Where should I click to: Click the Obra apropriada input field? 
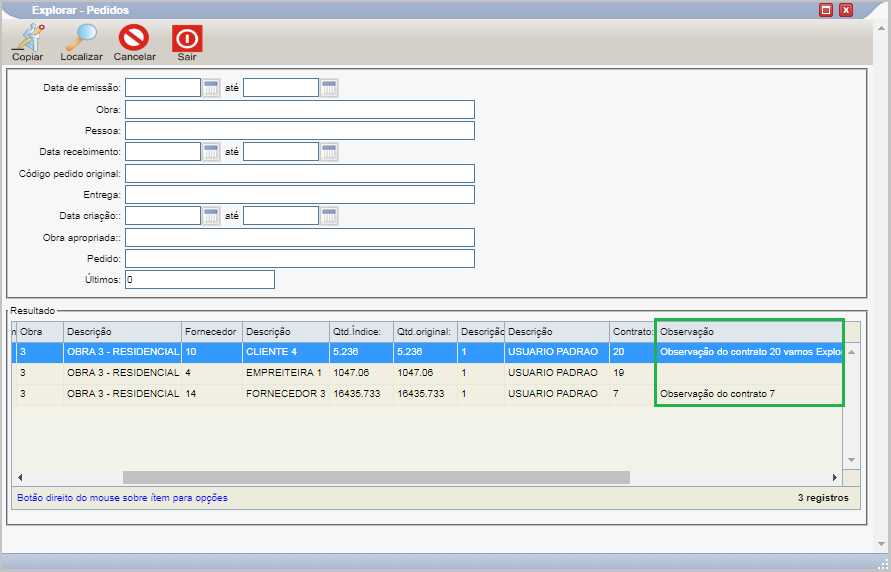[299, 237]
